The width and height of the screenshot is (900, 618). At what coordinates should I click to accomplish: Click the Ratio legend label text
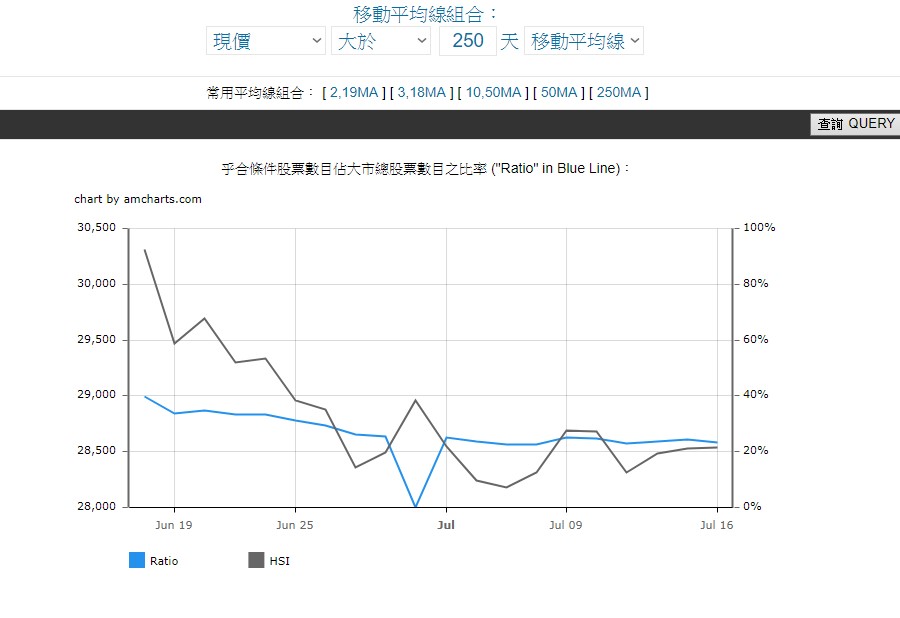164,562
